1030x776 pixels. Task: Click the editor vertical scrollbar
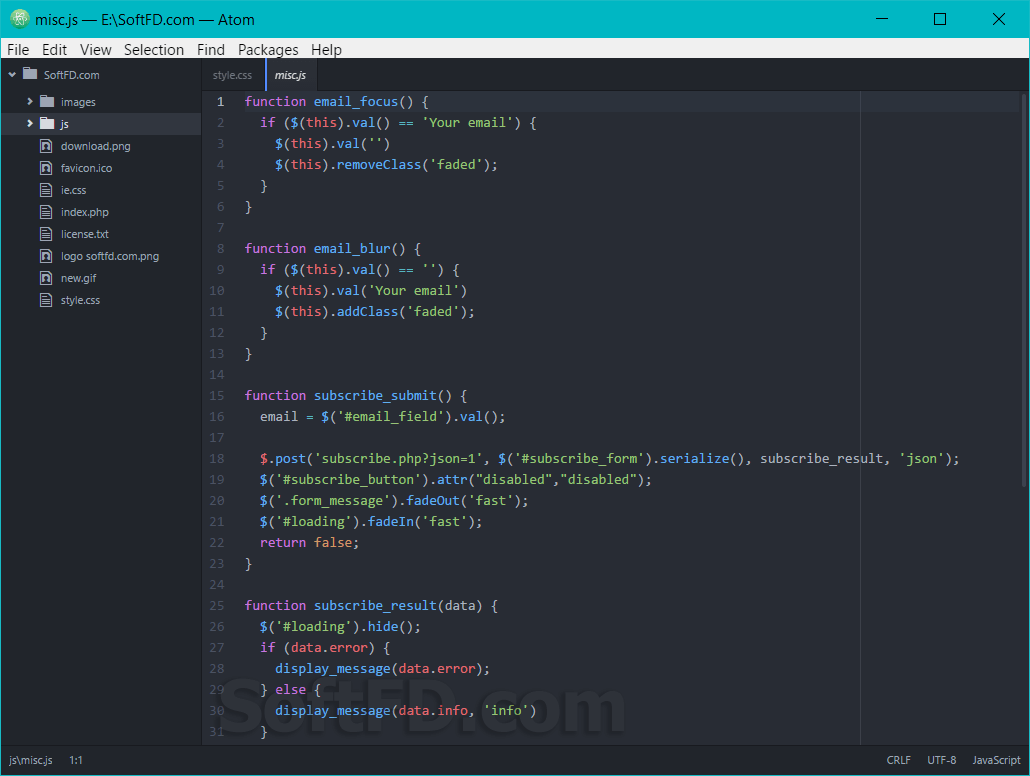point(1023,289)
